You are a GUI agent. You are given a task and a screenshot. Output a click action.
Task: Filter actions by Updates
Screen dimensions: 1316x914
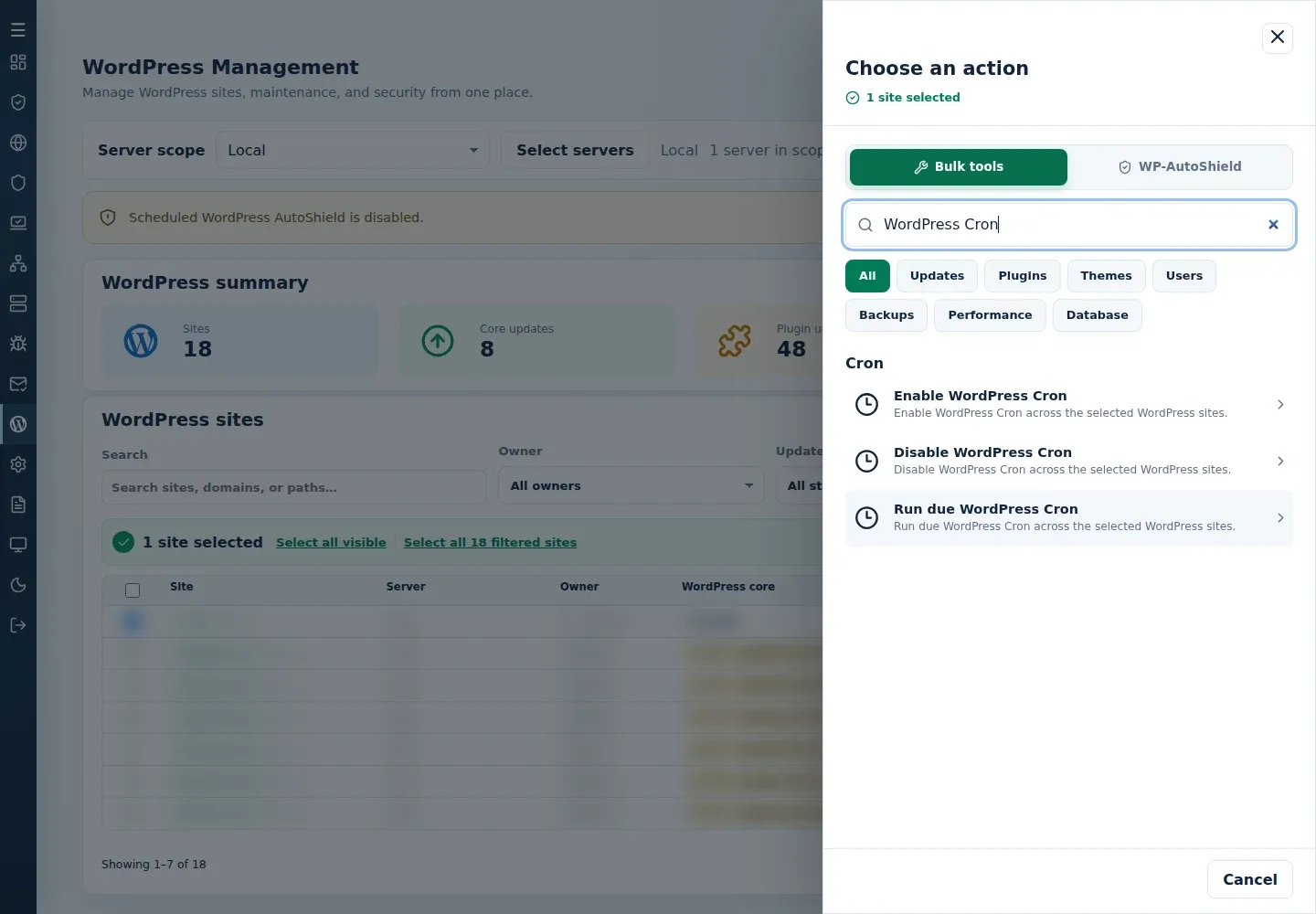[x=937, y=276]
